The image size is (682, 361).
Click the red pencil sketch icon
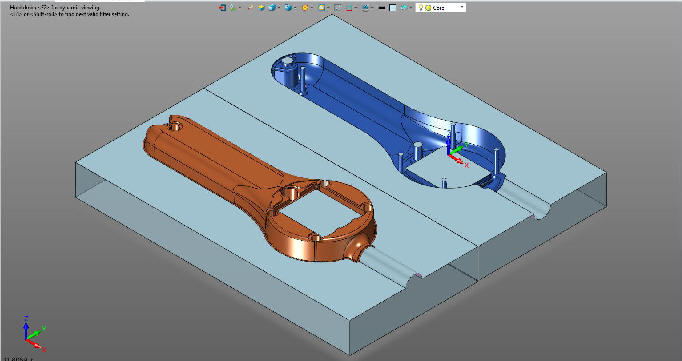click(251, 7)
